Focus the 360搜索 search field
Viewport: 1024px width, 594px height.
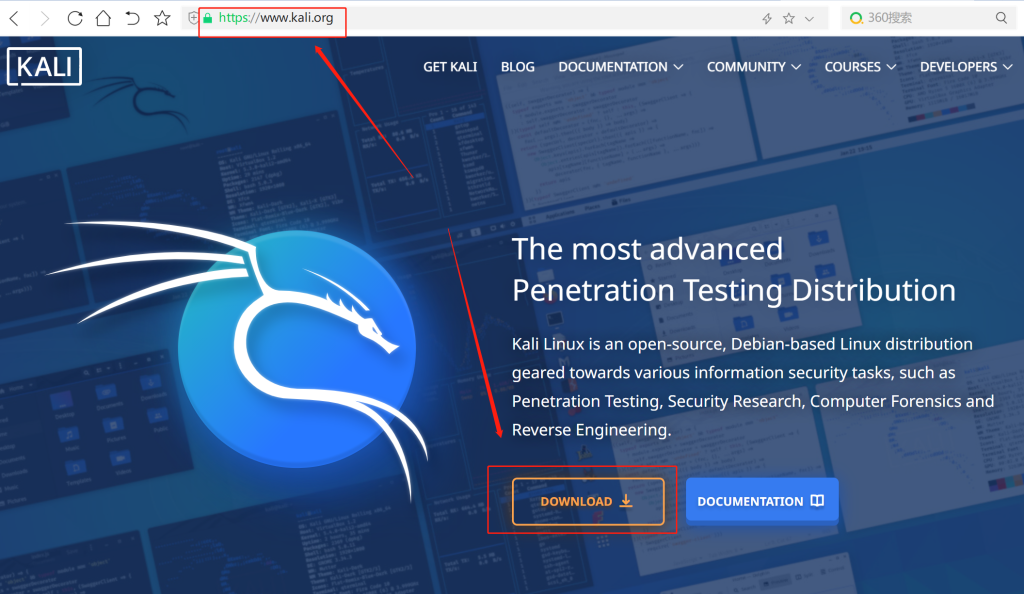tap(927, 18)
